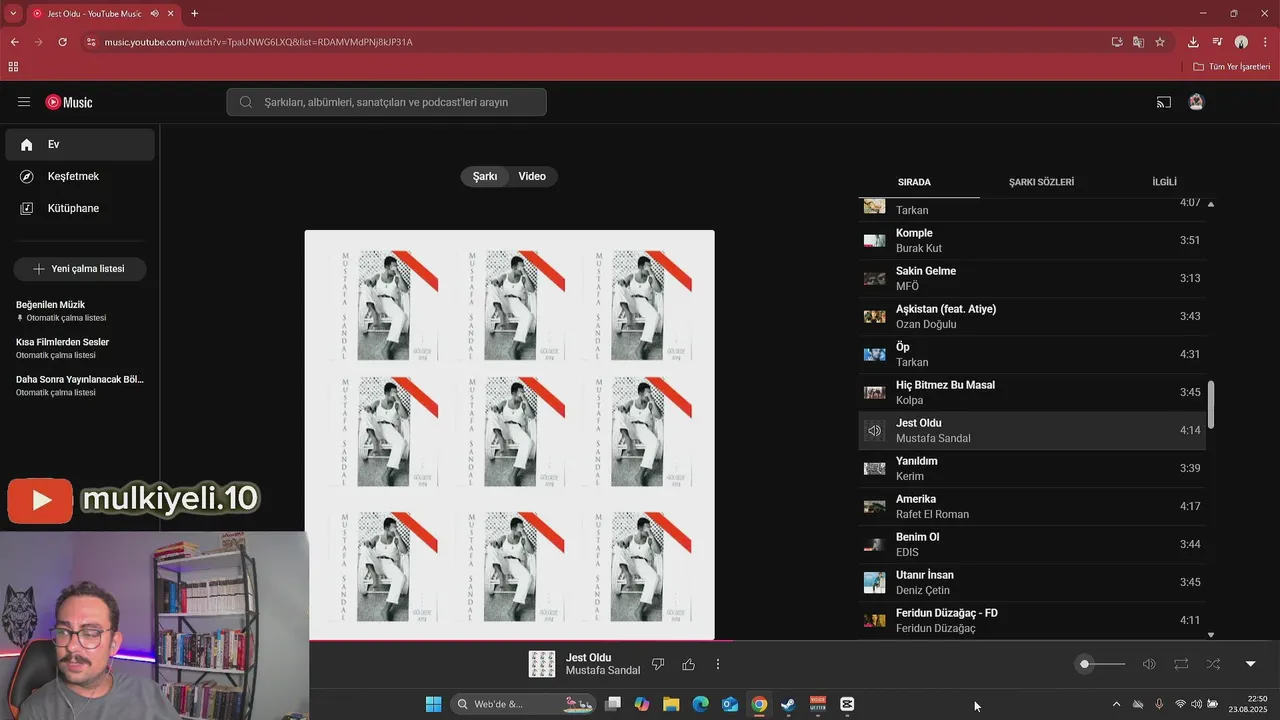Click the translate page icon
Screen dimensions: 1280x720
coord(1138,42)
